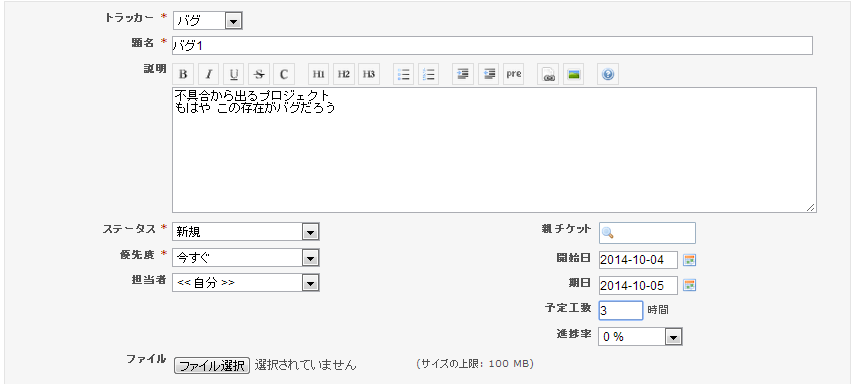Insert image icon in toolbar
Viewport: 860px width, 384px height.
[574, 74]
